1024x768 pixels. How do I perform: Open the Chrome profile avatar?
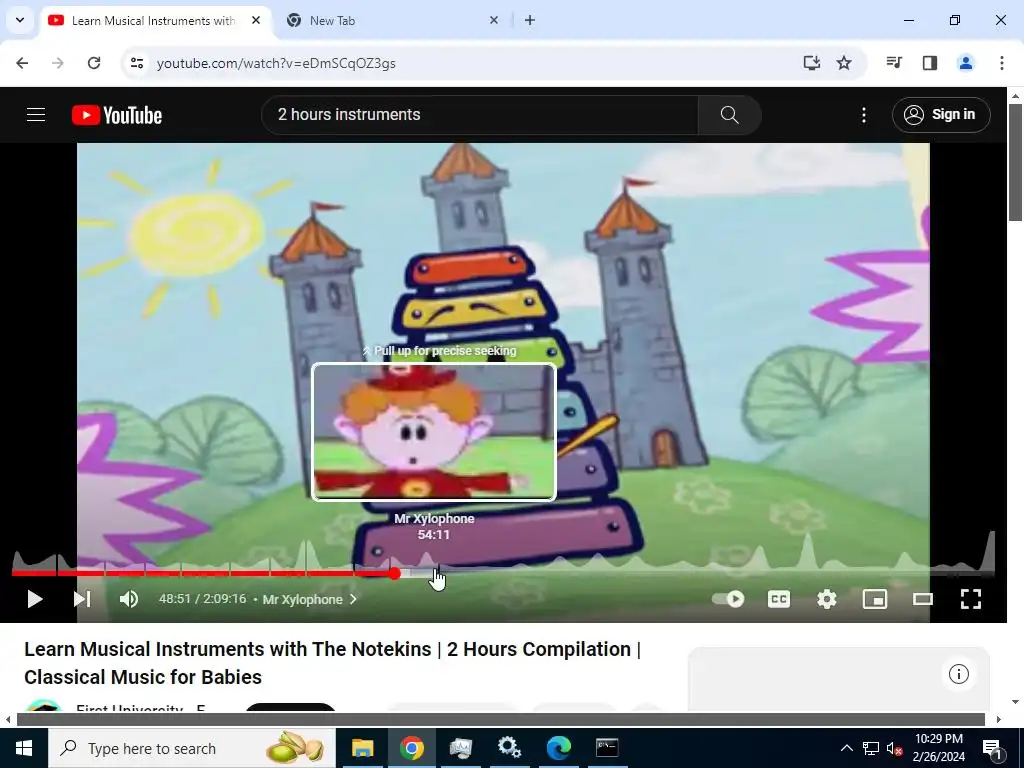966,63
